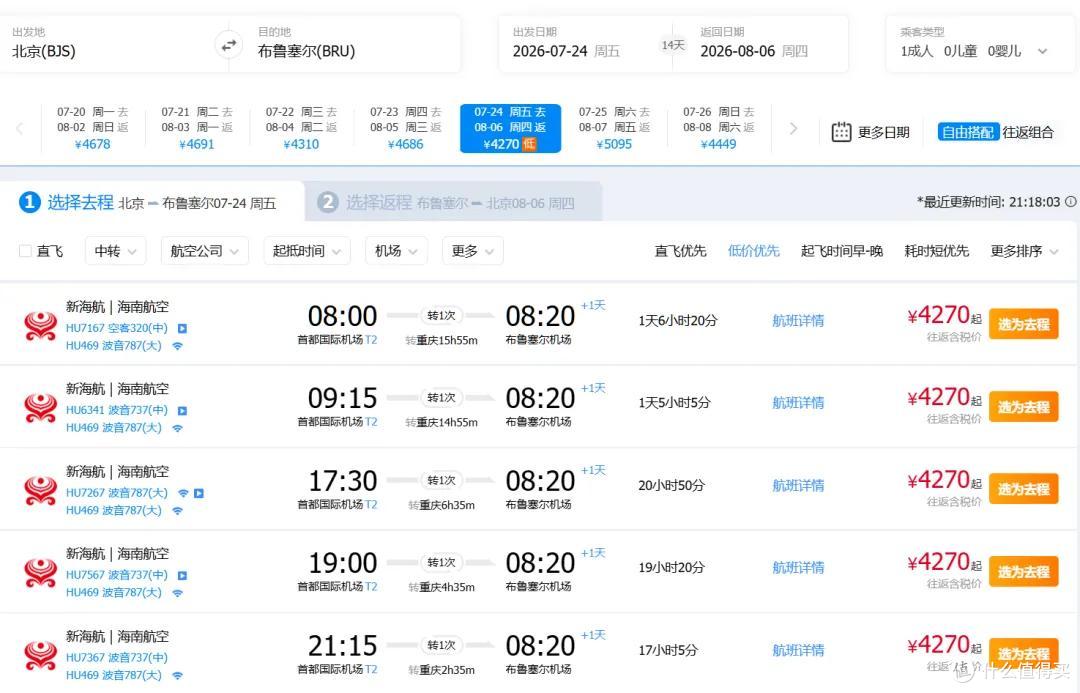Screen dimensions: 1080x693
Task: Click wifi icon on HU469 in 08:00 row
Action: pos(178,346)
